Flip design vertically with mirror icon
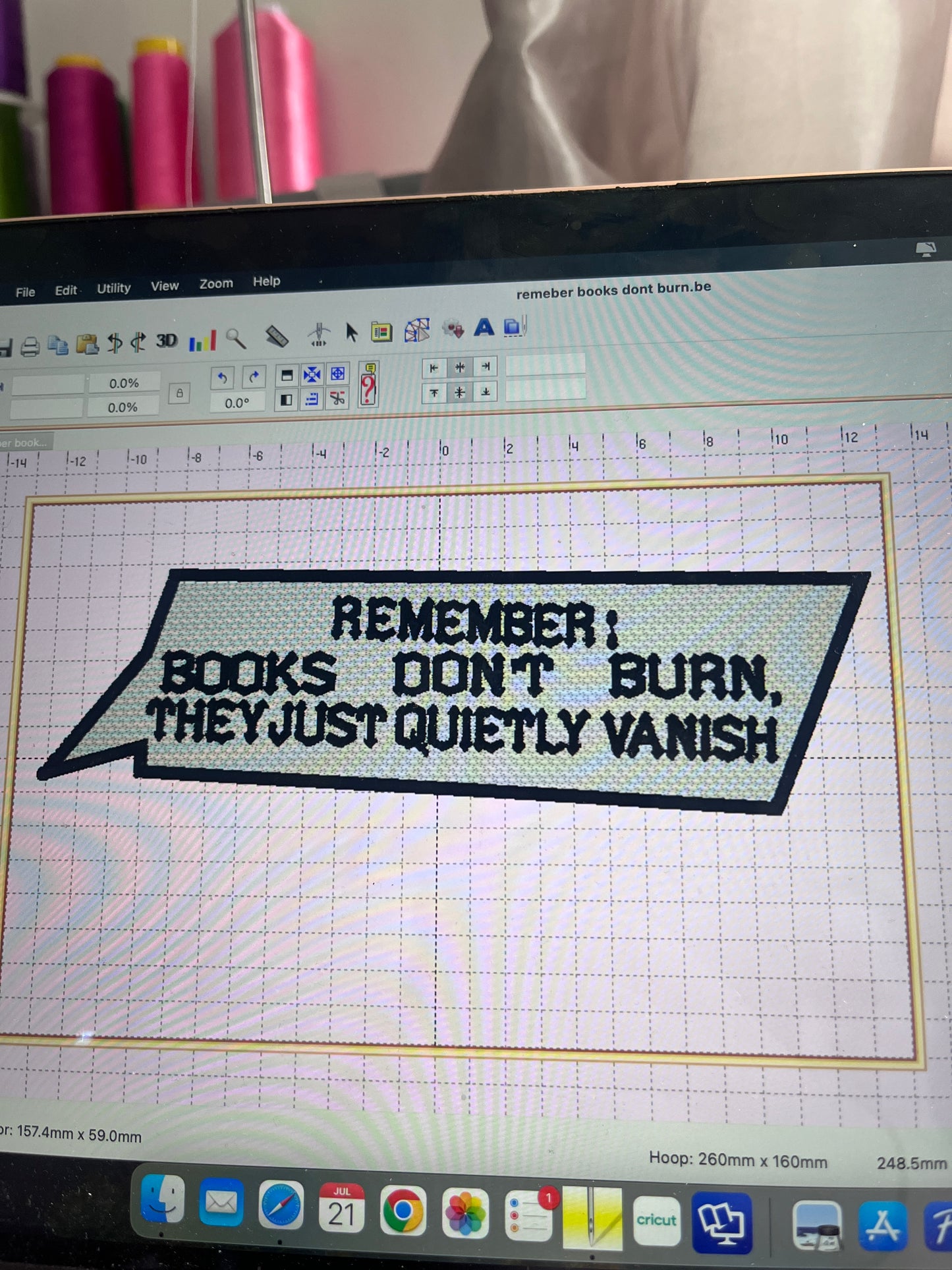 138,342
